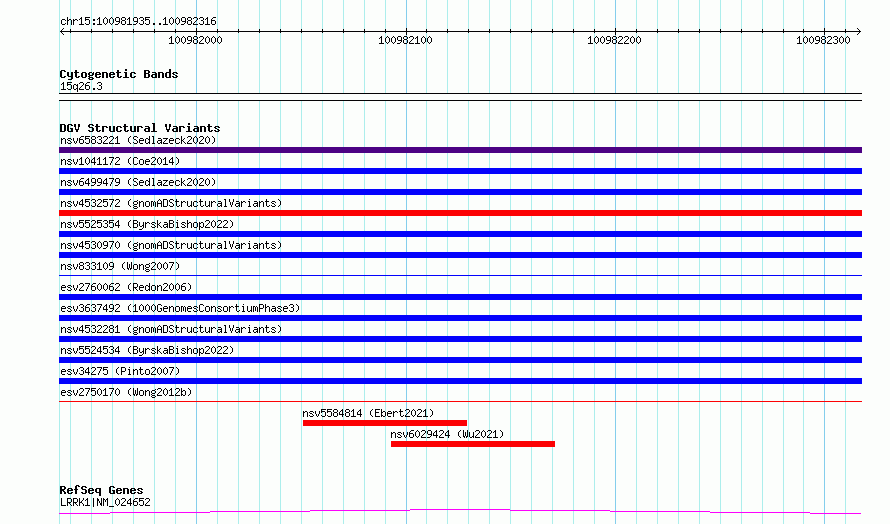The height and width of the screenshot is (524, 890).
Task: Click the RefSeq Genes track title
Action: click(101, 490)
